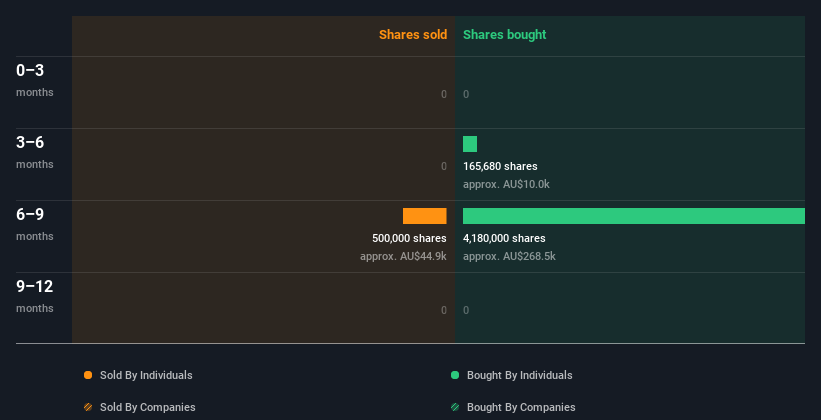Viewport: 821px width, 420px height.
Task: Click the Shares sold column header
Action: point(413,35)
